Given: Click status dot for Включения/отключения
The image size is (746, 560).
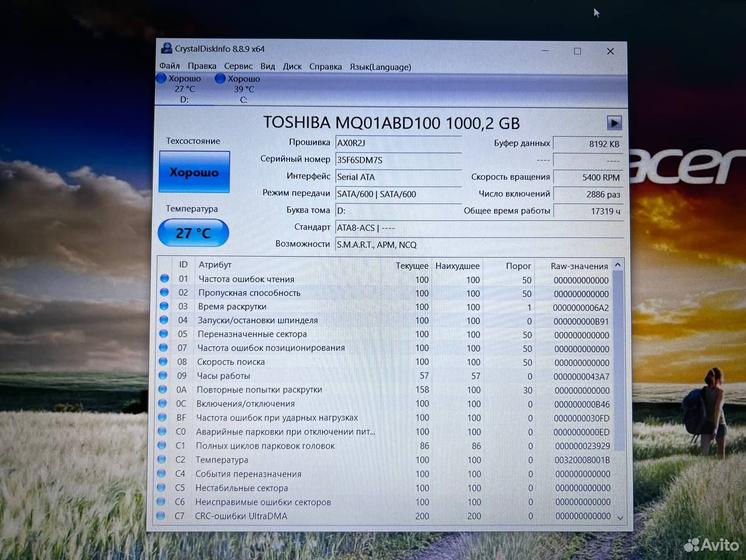Looking at the screenshot, I should click(x=163, y=403).
